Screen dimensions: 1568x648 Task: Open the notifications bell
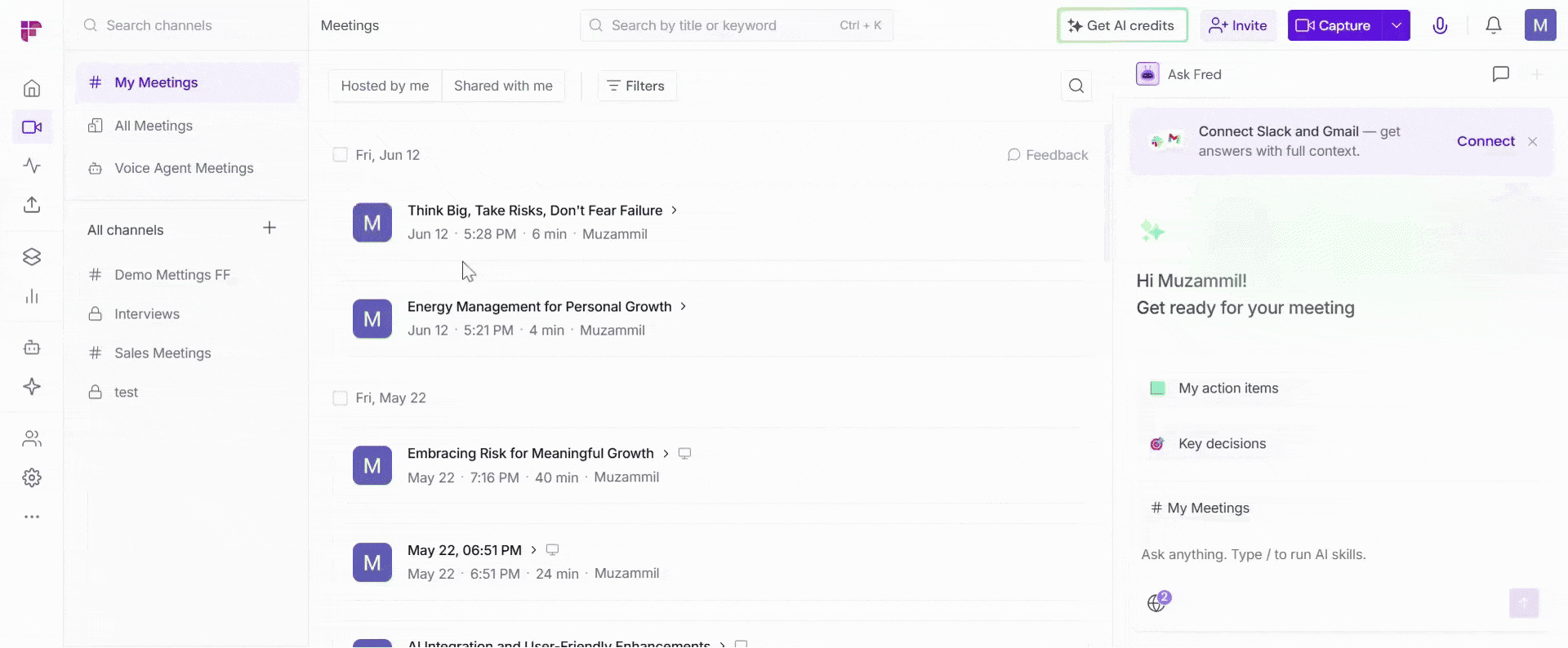click(x=1493, y=25)
